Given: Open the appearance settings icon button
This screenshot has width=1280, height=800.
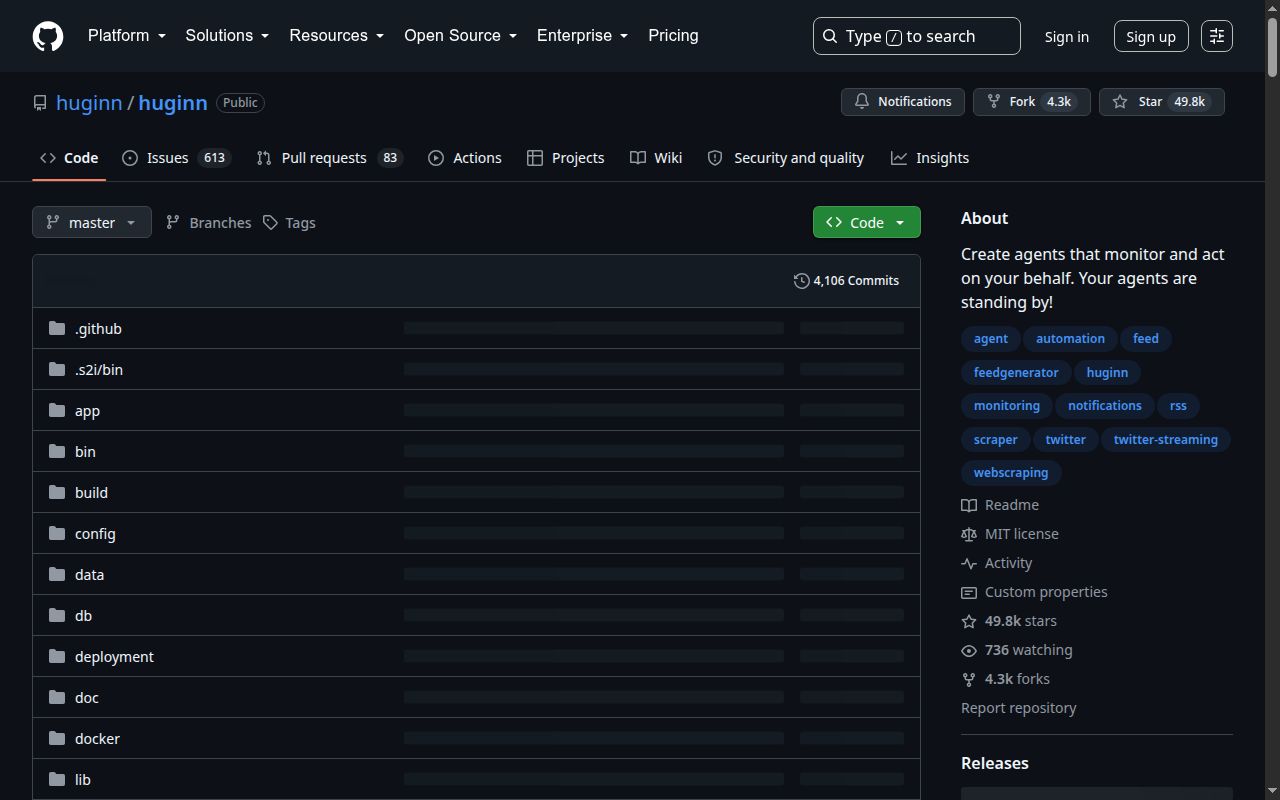Looking at the screenshot, I should point(1217,36).
